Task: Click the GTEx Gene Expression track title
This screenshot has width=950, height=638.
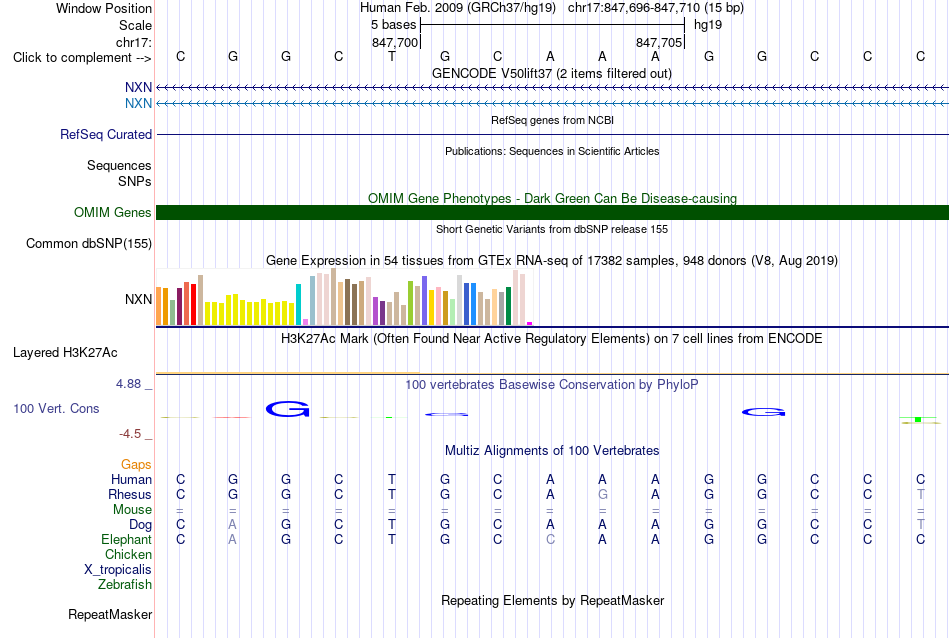Action: [552, 261]
